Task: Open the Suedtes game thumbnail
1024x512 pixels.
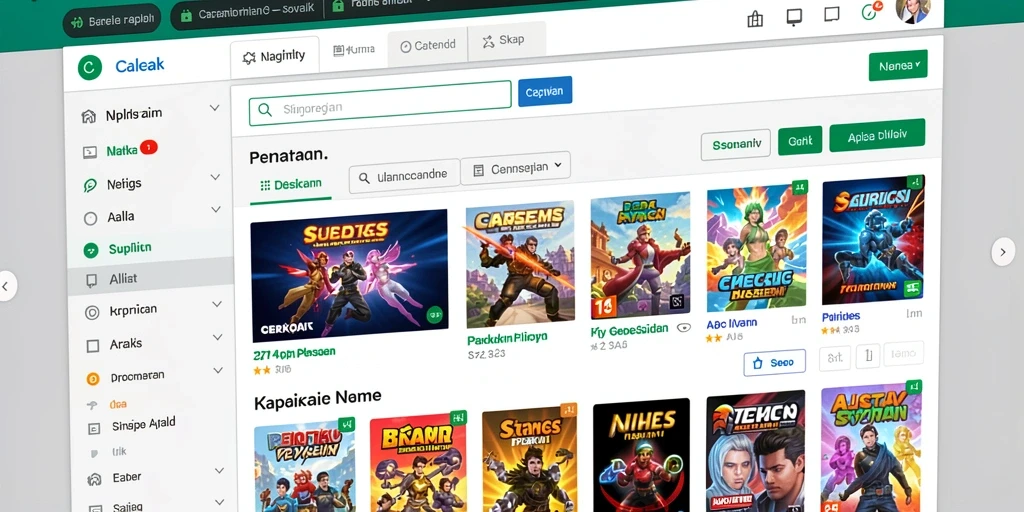Action: (x=349, y=276)
